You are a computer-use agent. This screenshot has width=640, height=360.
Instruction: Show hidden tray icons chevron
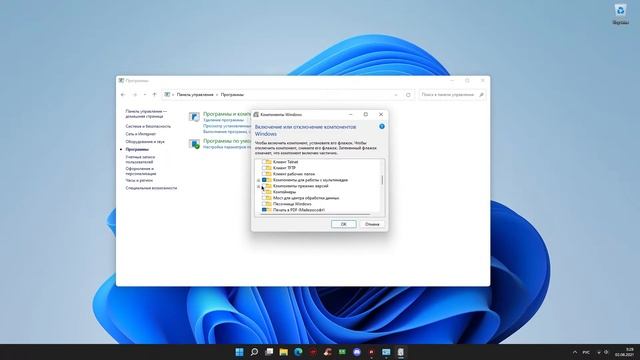575,352
